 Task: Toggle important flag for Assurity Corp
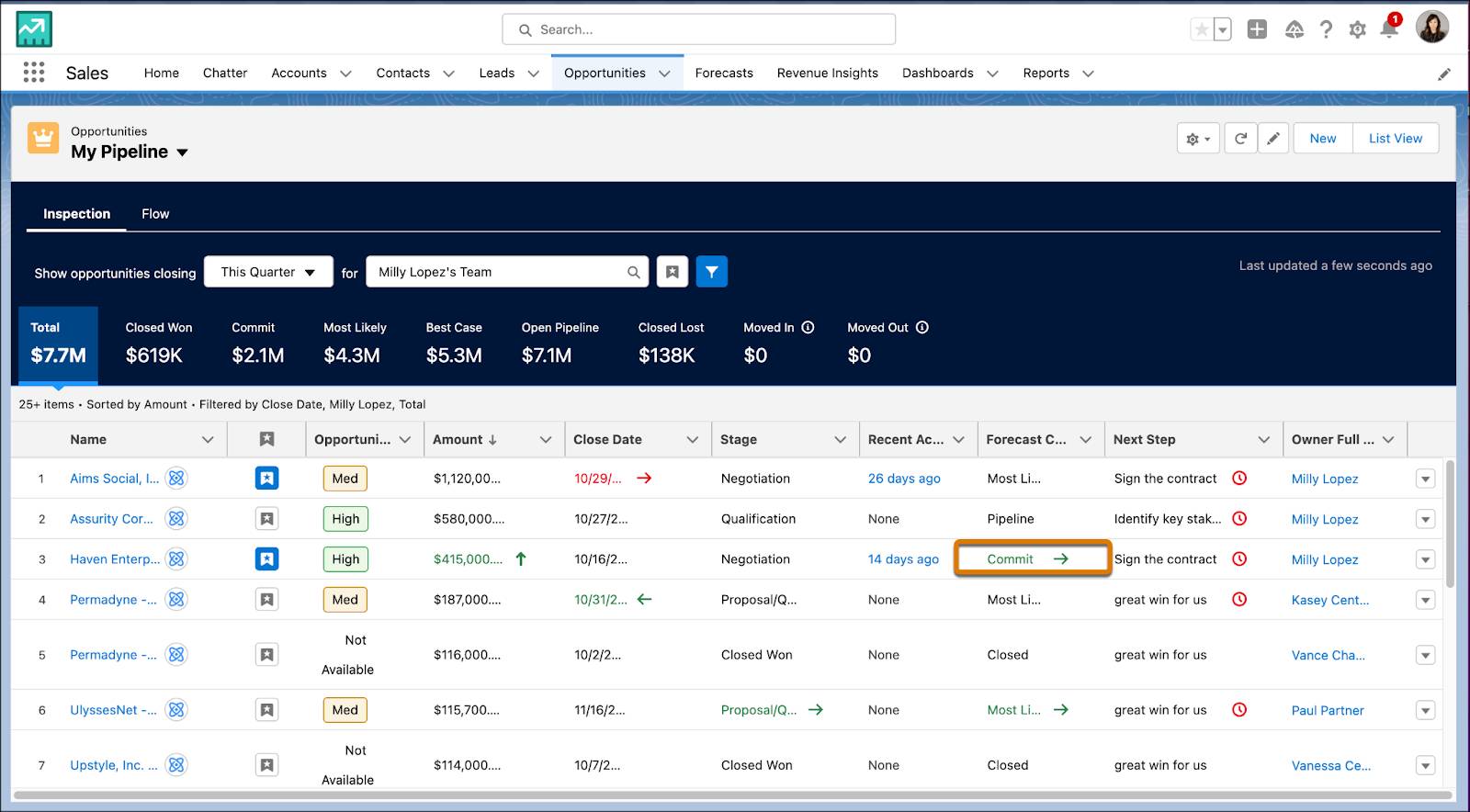point(266,518)
